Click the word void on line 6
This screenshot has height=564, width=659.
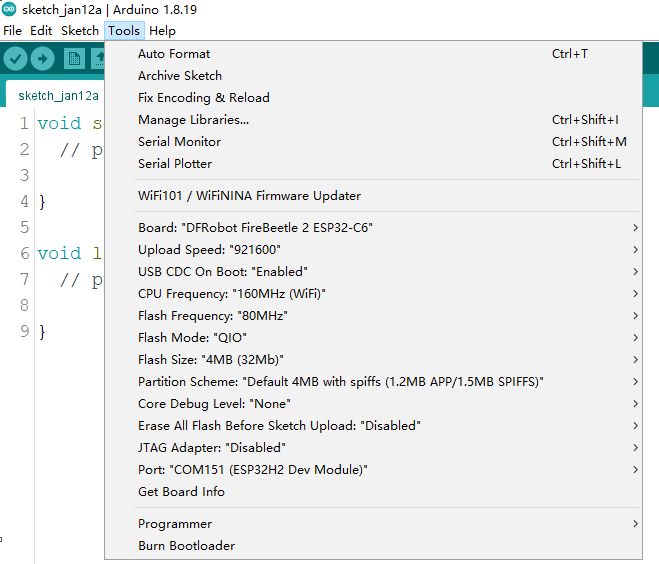coord(59,253)
